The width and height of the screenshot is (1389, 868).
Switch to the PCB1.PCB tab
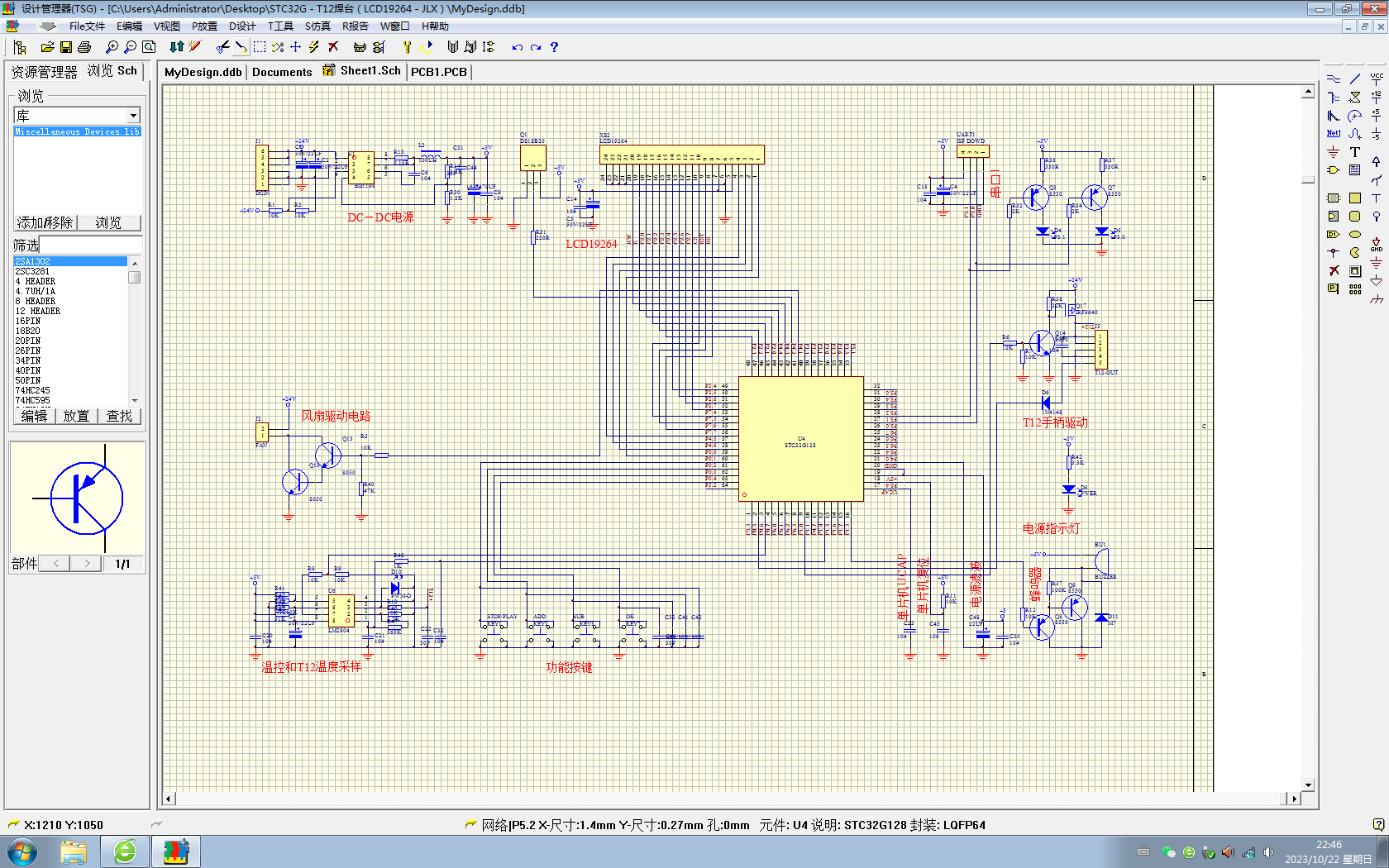coord(439,72)
